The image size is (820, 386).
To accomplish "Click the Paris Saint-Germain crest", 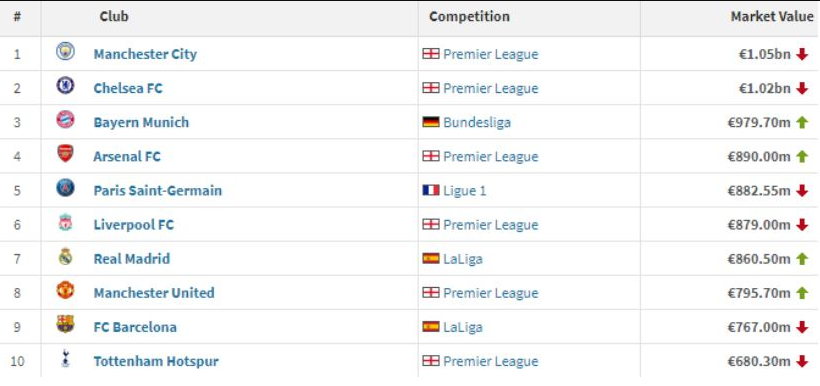I will point(65,188).
